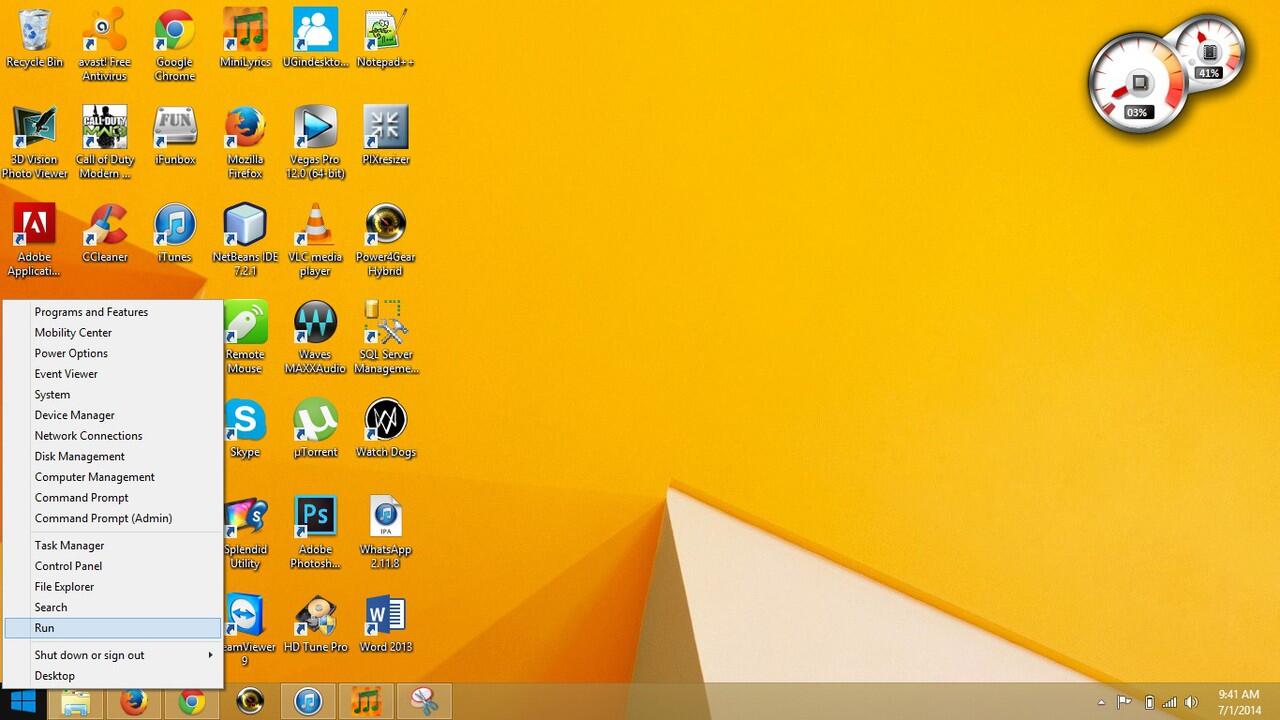Screen dimensions: 1280x720
Task: Launch VLC media player shortcut
Action: point(315,240)
